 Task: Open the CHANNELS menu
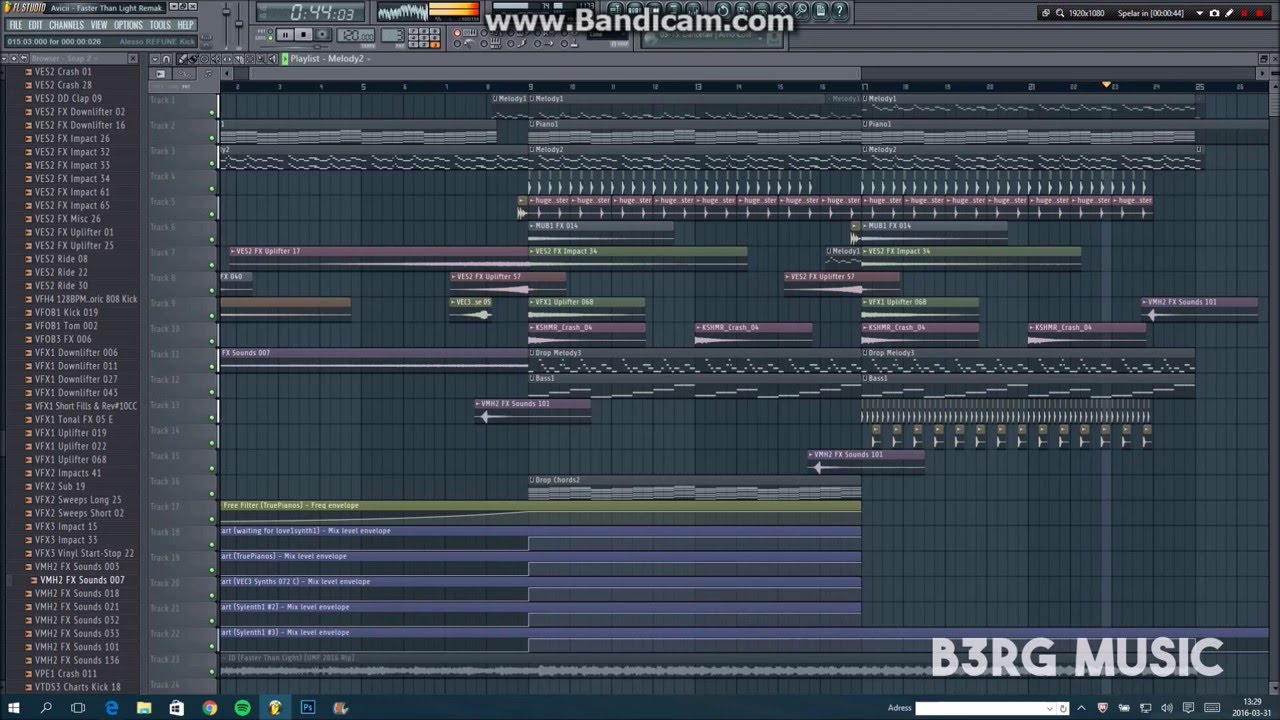[x=66, y=25]
